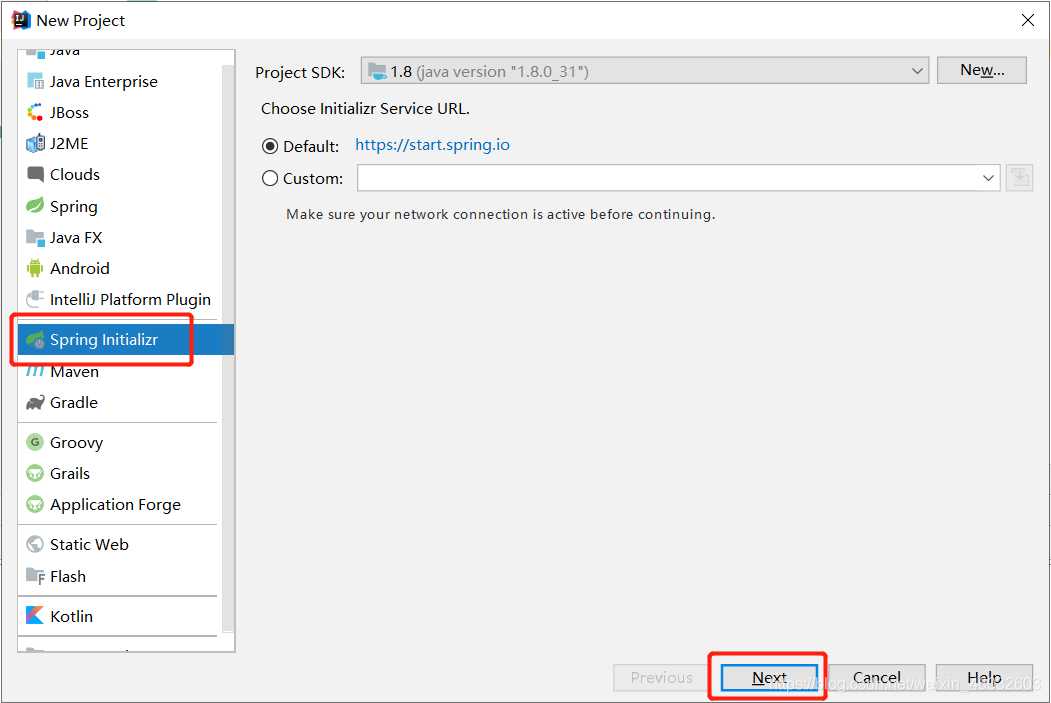Image resolution: width=1051 pixels, height=703 pixels.
Task: Open the https://start.spring.io link
Action: pos(432,145)
